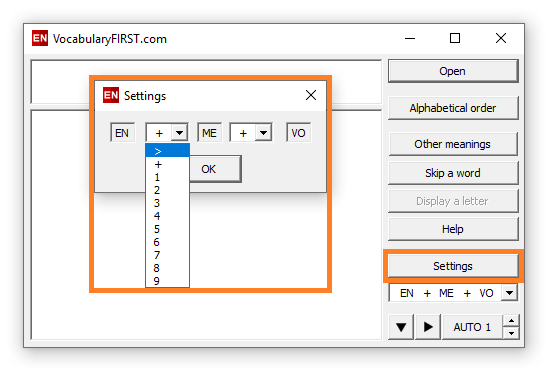Close the Settings dialog
The height and width of the screenshot is (371, 552).
pyautogui.click(x=311, y=95)
